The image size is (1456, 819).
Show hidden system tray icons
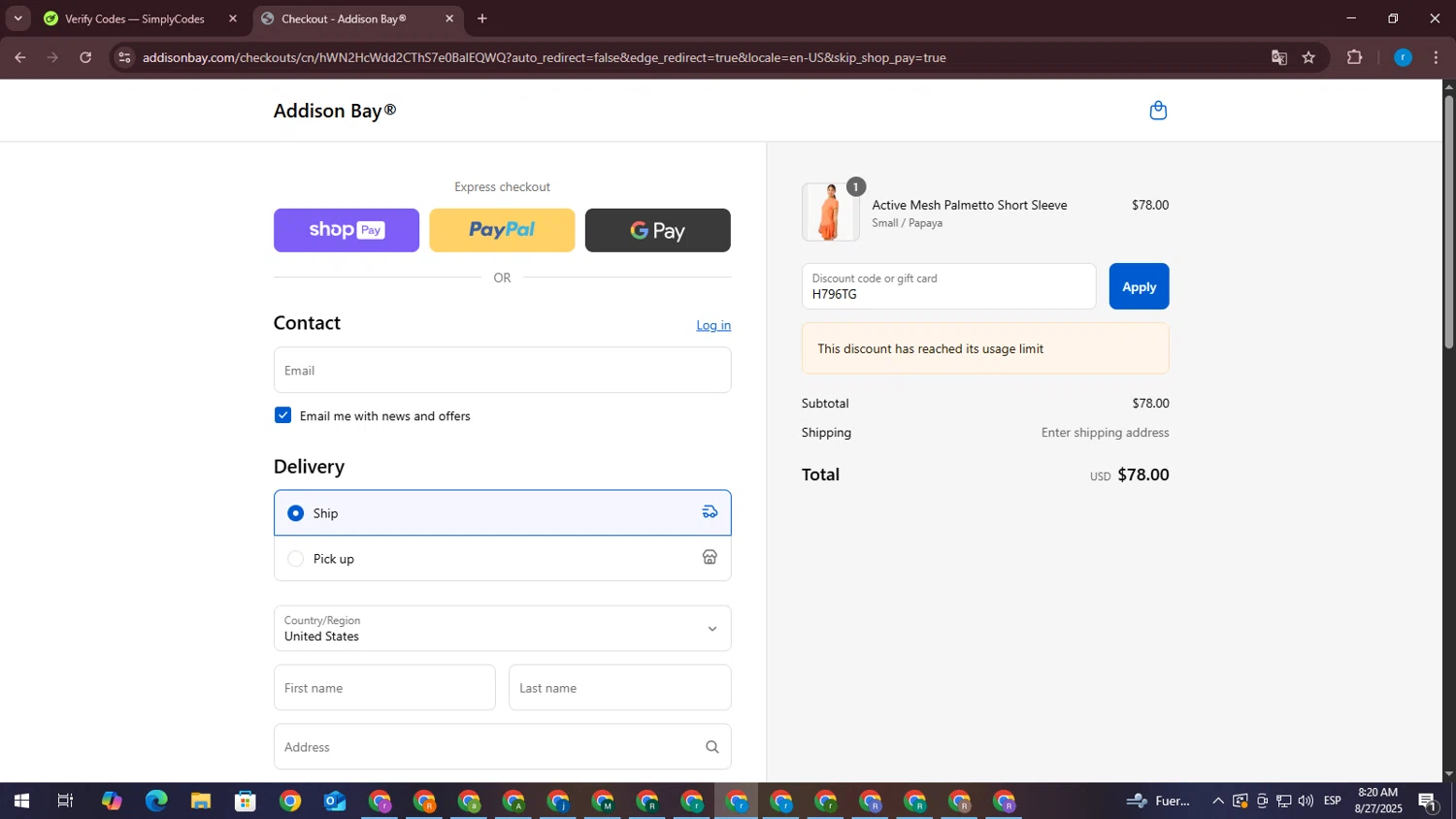1218,802
